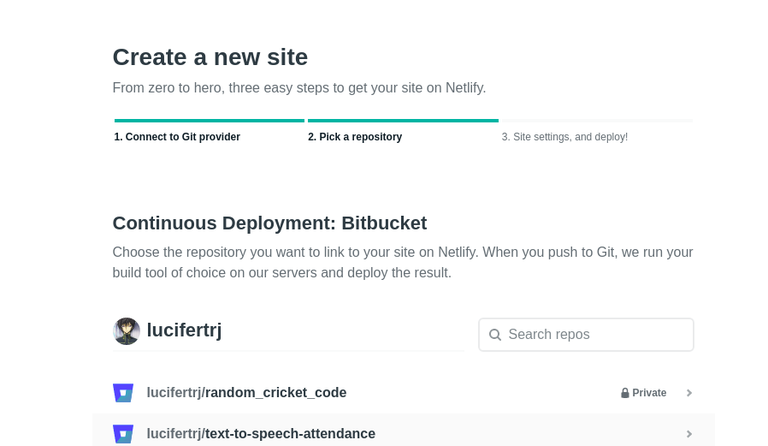Screen dimensions: 768x446
Task: Click Bitbucket icon beside text-to-speech-attendance
Action: pos(123,434)
